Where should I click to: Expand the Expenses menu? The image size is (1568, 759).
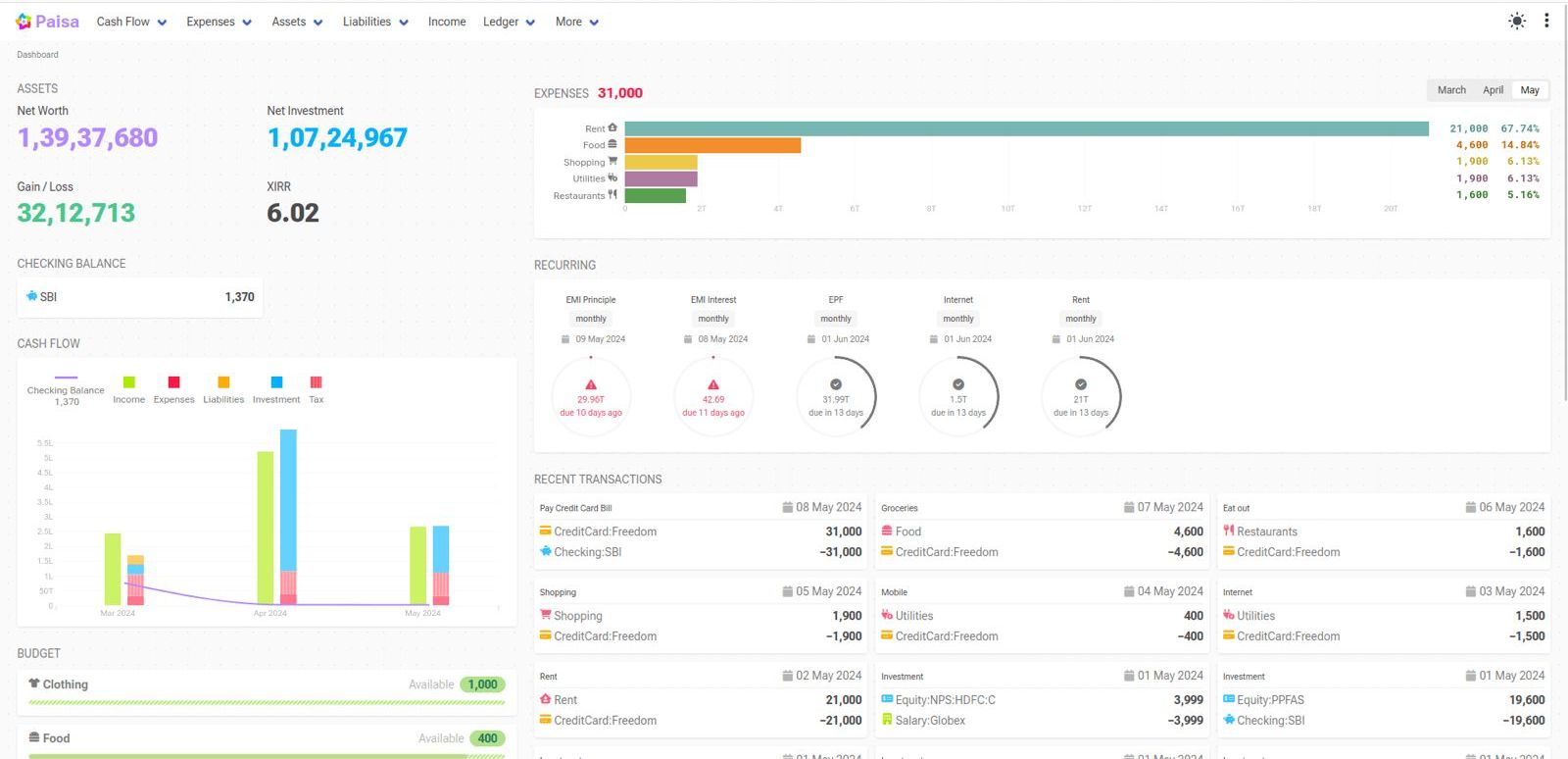219,22
